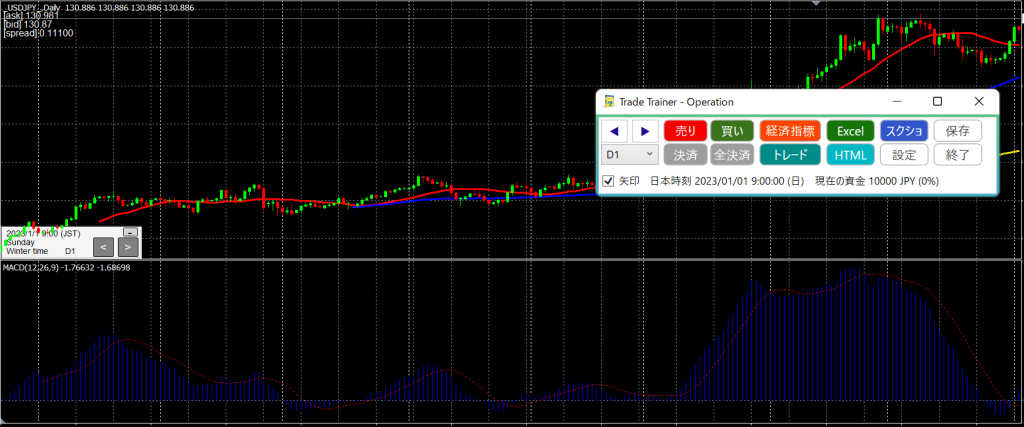Open 設定 settings
This screenshot has width=1024, height=427.
tap(904, 155)
